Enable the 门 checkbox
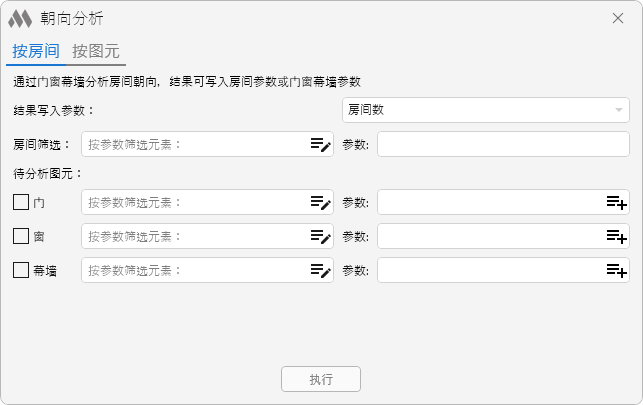This screenshot has width=643, height=405. (x=21, y=202)
